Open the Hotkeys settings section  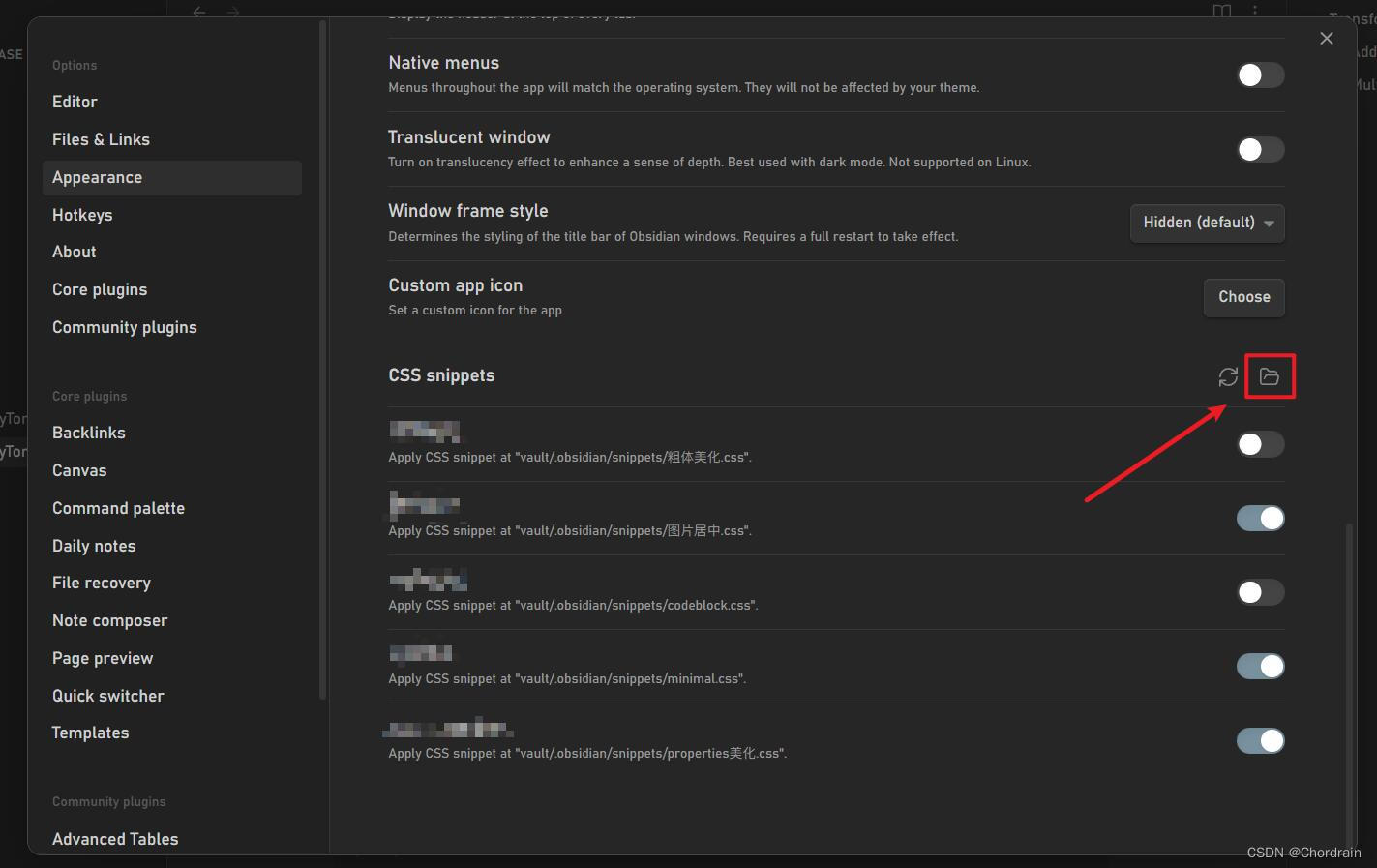(x=82, y=215)
